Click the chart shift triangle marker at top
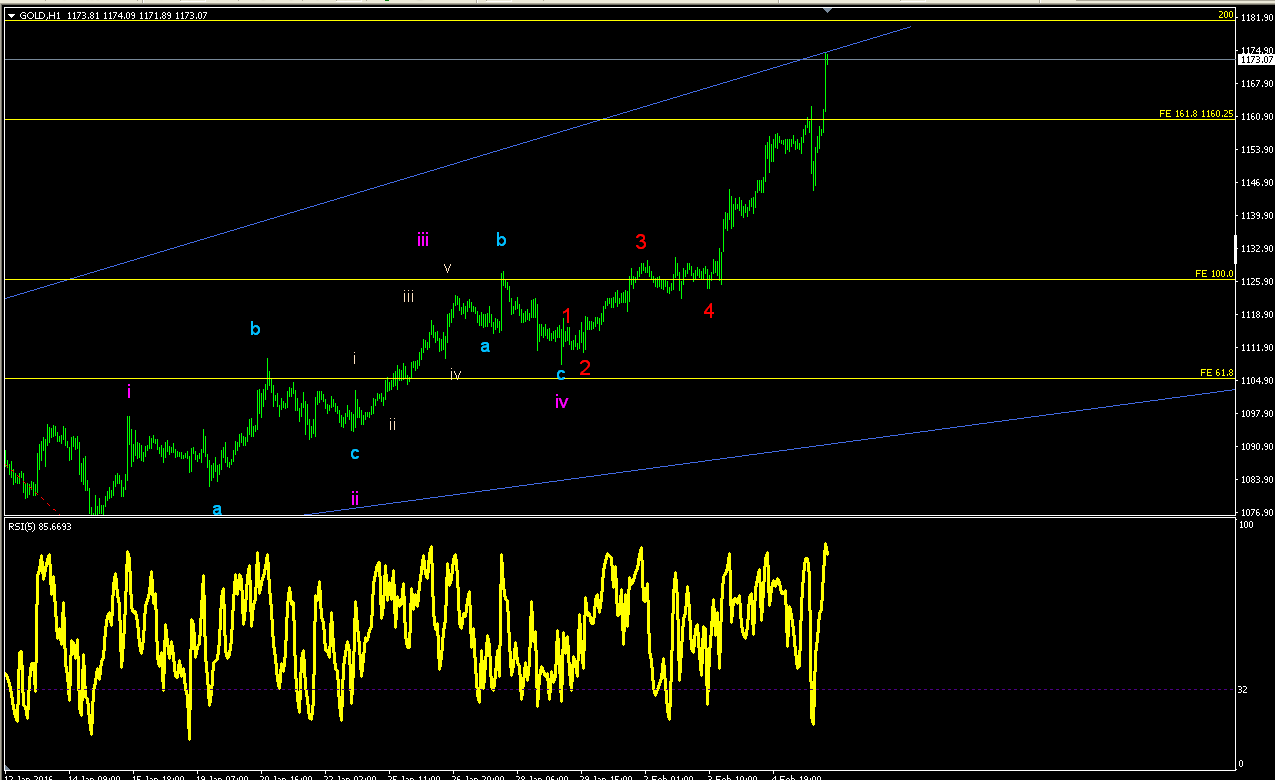This screenshot has width=1275, height=780. pyautogui.click(x=828, y=9)
